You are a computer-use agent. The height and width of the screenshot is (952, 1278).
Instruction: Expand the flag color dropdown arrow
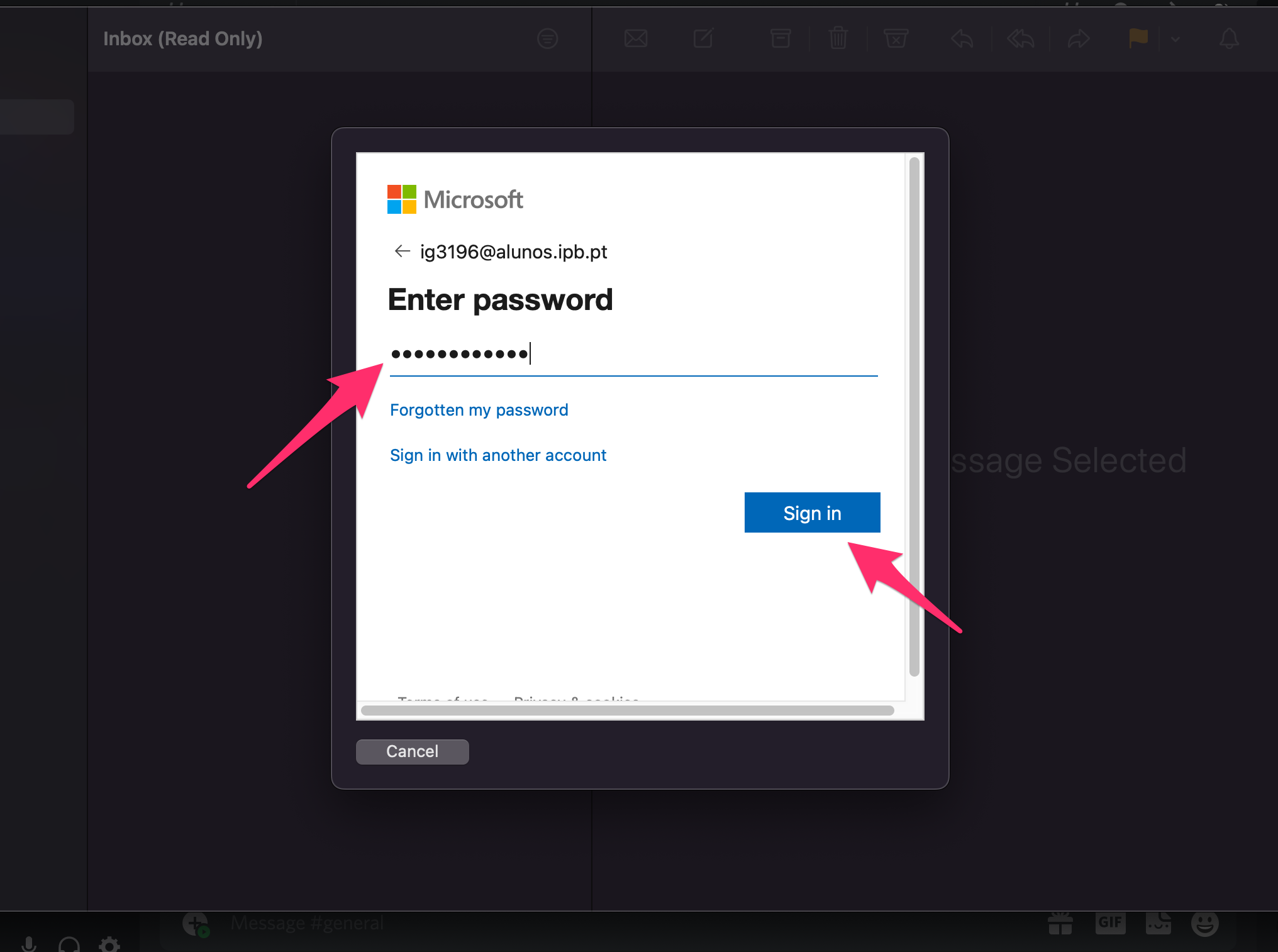1175,39
